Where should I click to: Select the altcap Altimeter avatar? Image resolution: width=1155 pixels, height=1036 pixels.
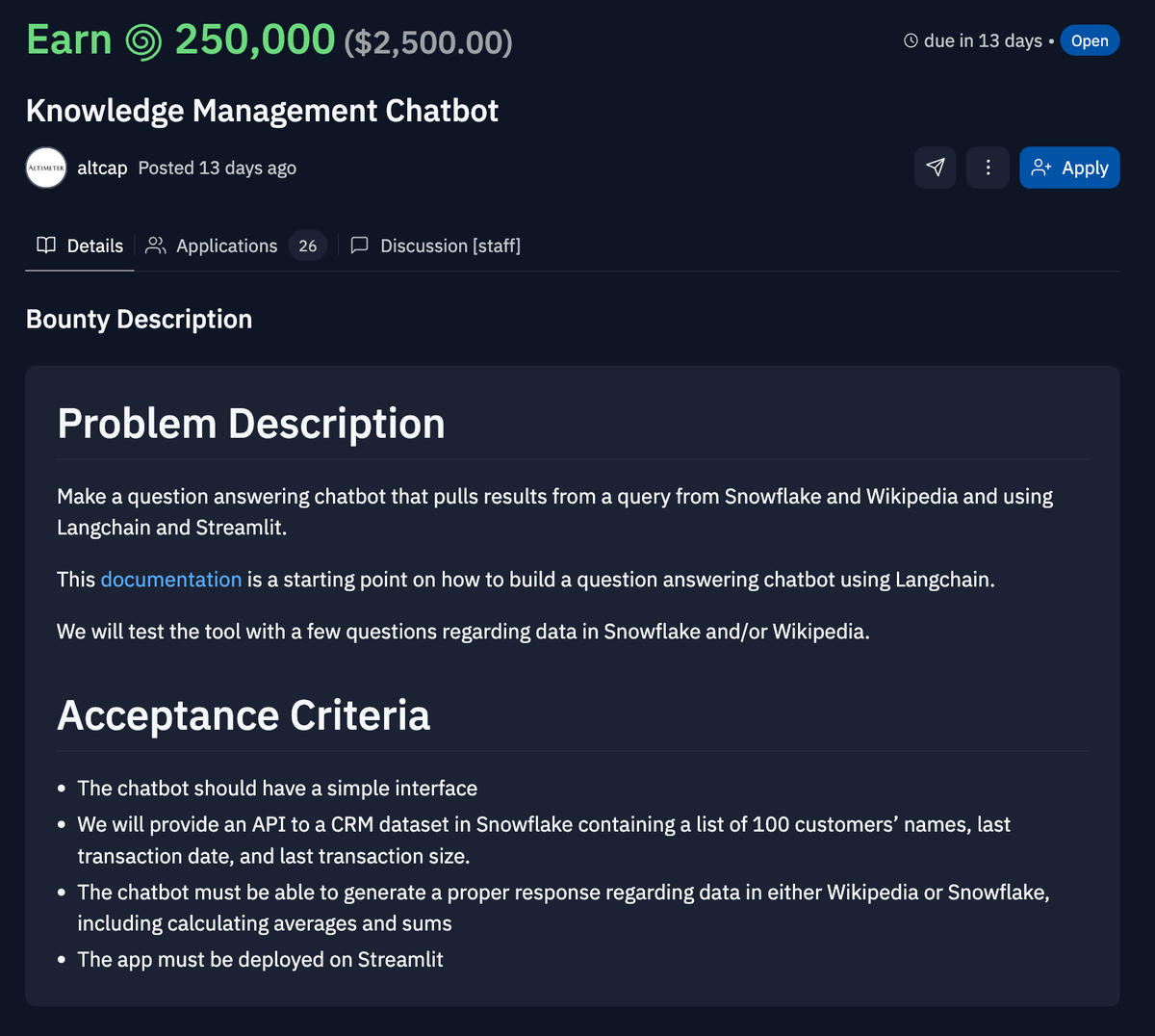pyautogui.click(x=45, y=167)
